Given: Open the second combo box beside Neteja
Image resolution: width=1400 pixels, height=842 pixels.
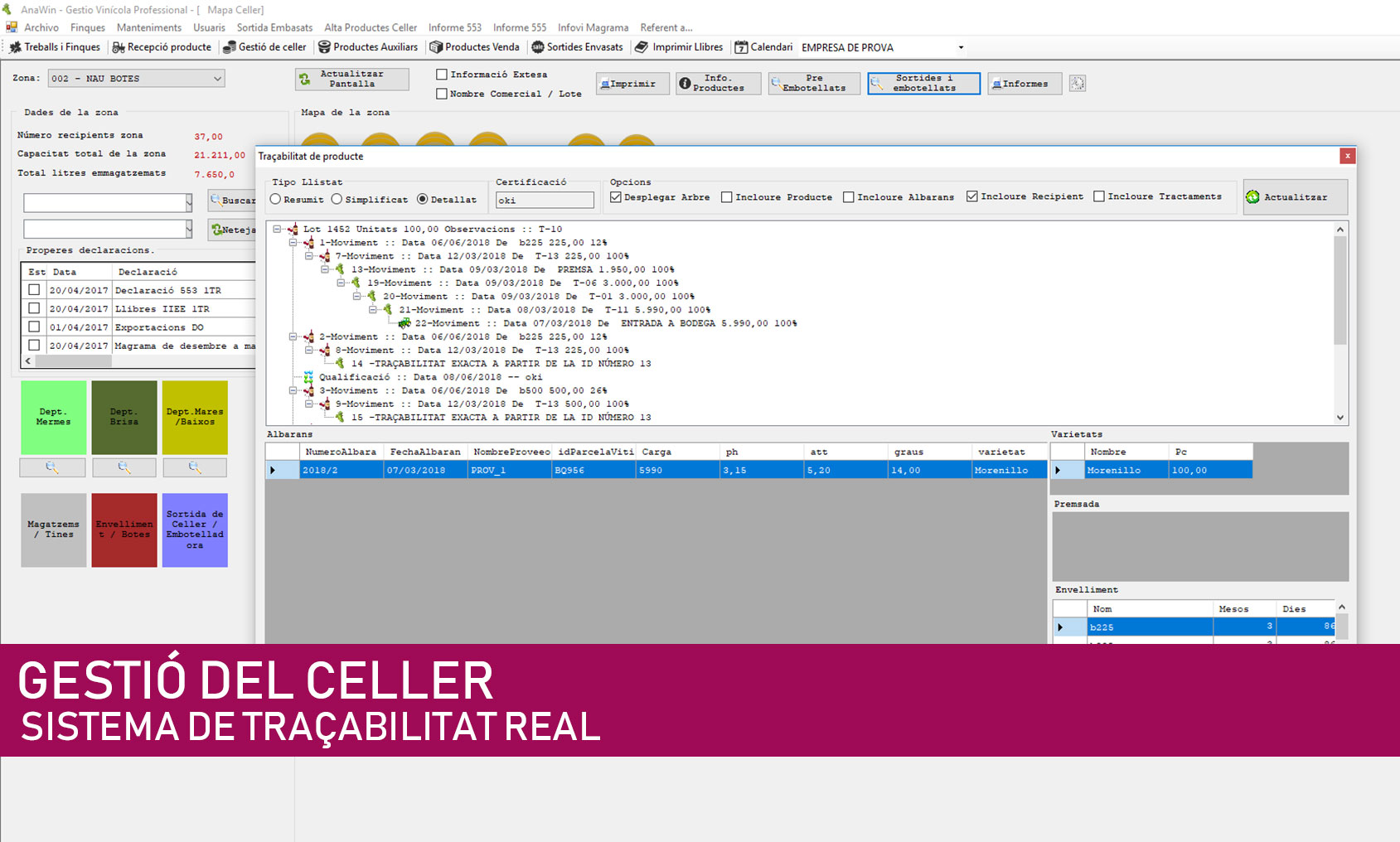Looking at the screenshot, I should pos(108,229).
